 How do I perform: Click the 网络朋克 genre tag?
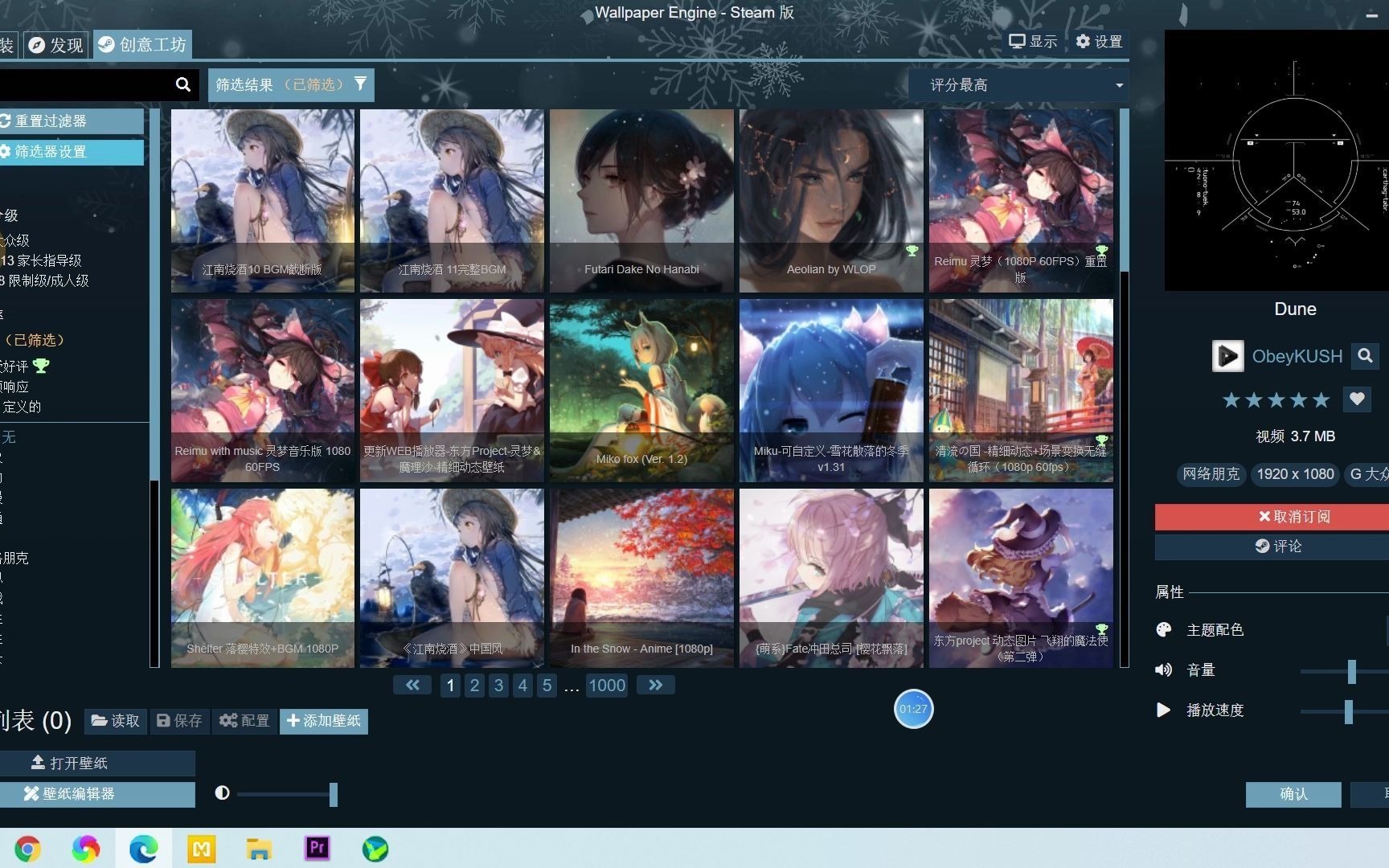click(x=1211, y=474)
